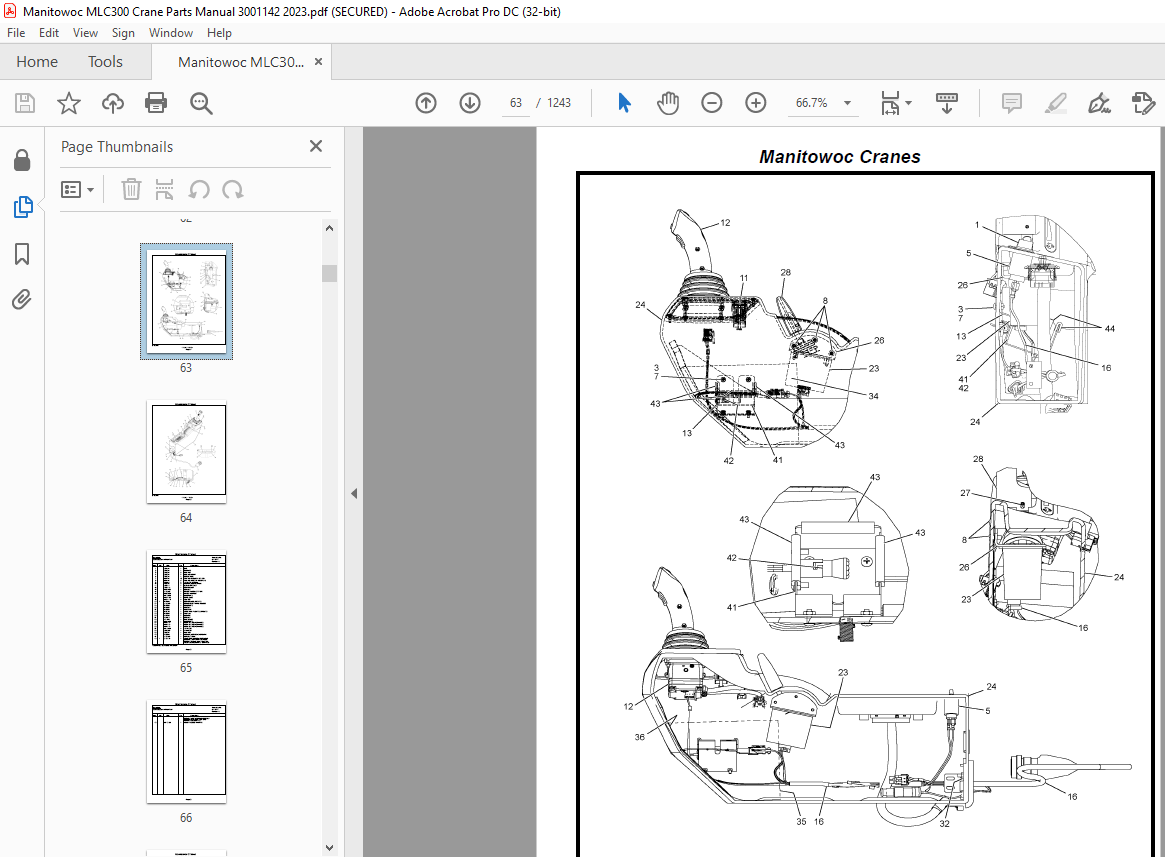
Task: Select page 65 thumbnail
Action: 186,602
